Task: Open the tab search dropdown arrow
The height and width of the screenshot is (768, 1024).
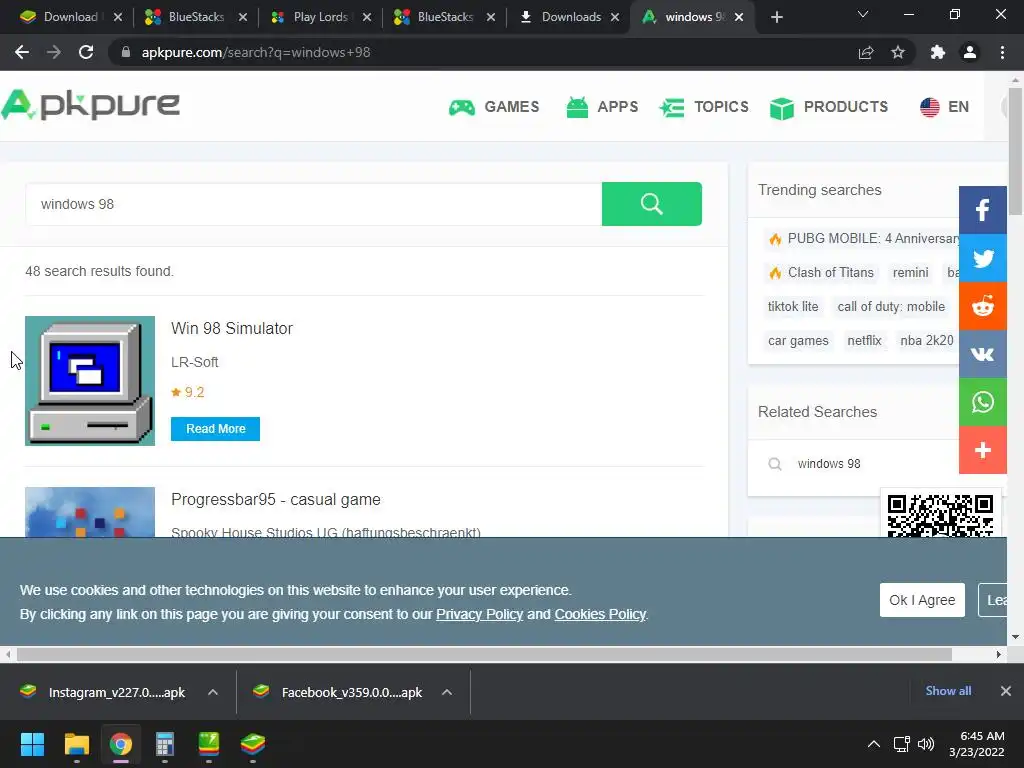Action: click(x=863, y=14)
